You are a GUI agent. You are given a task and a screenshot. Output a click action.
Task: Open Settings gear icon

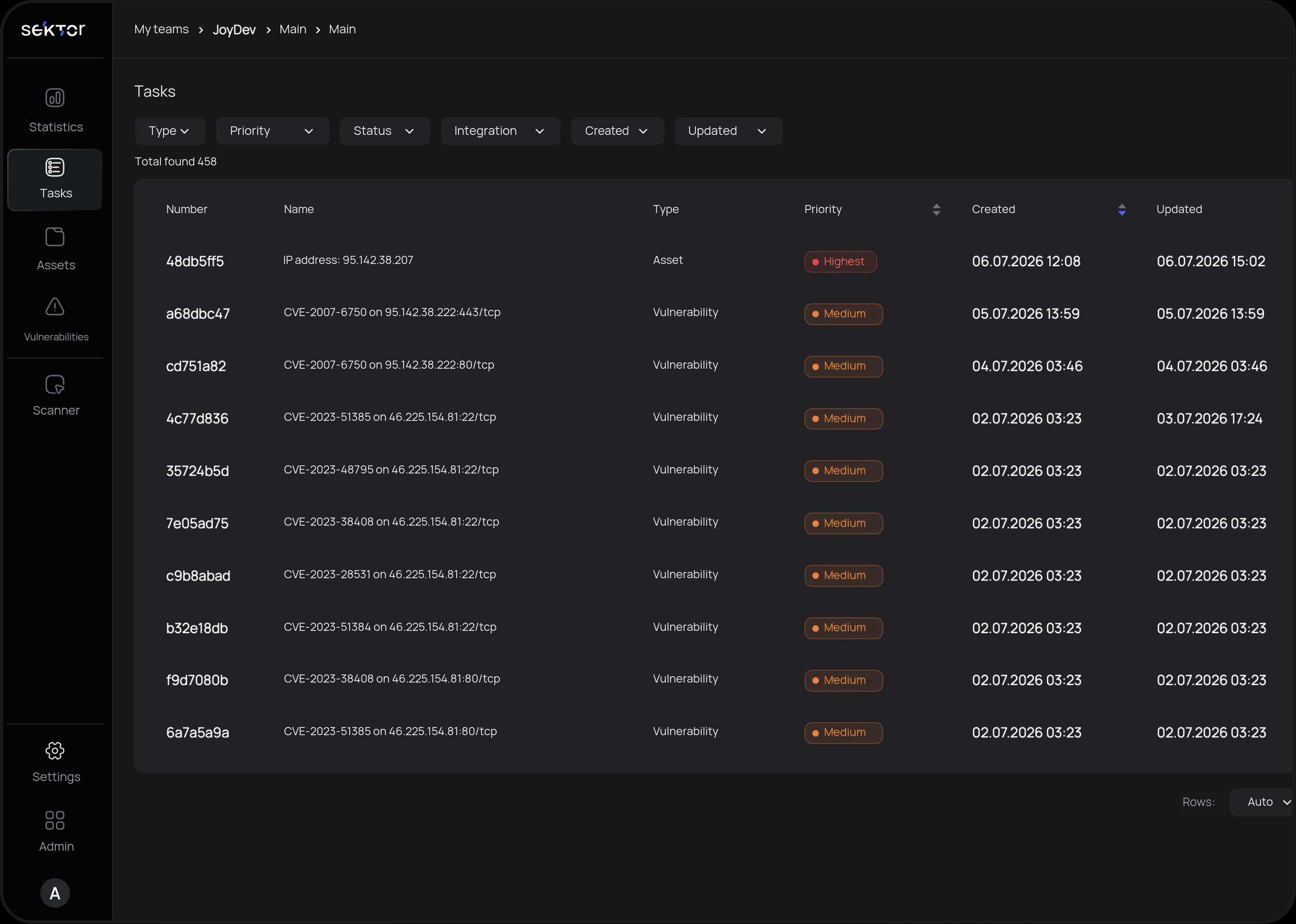(54, 750)
